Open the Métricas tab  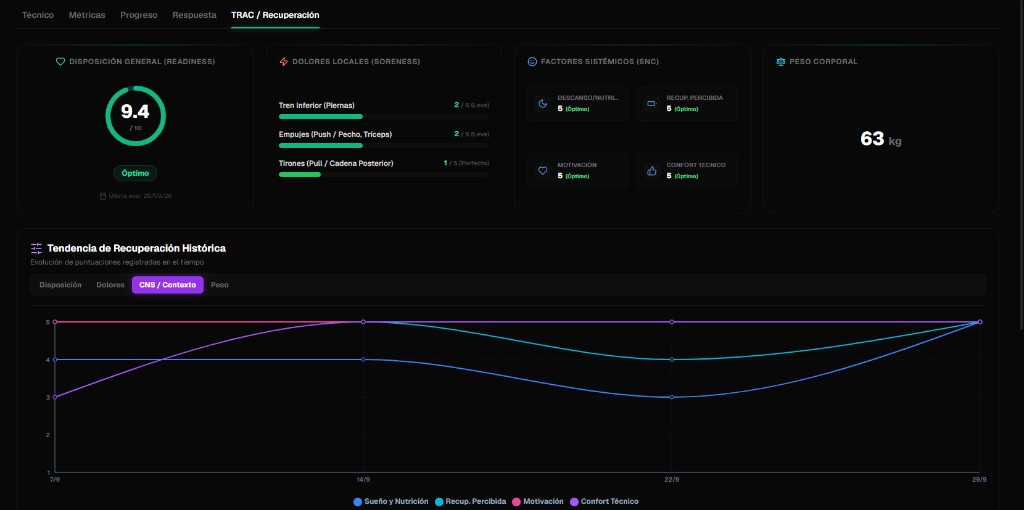pyautogui.click(x=87, y=14)
